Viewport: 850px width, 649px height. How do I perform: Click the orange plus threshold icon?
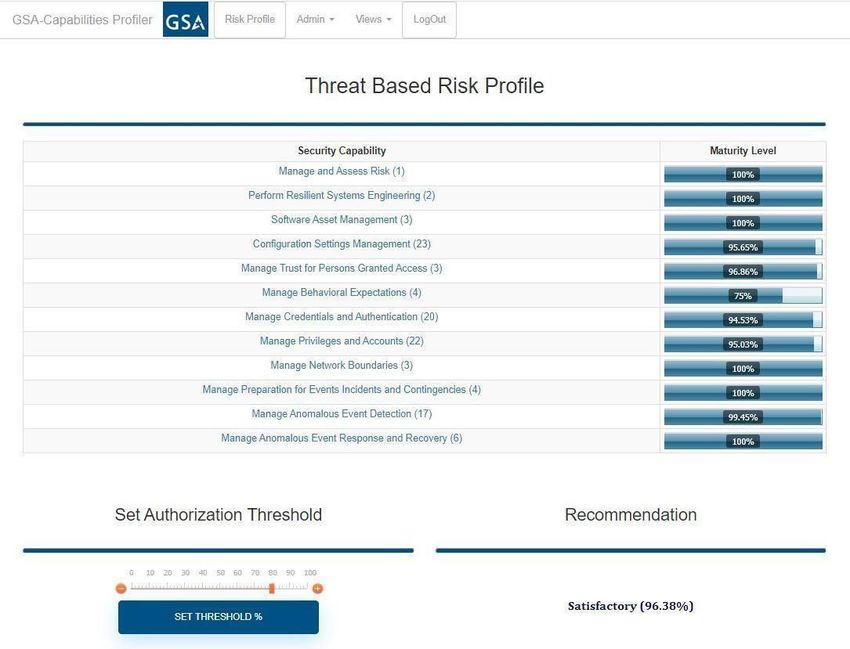(x=318, y=588)
